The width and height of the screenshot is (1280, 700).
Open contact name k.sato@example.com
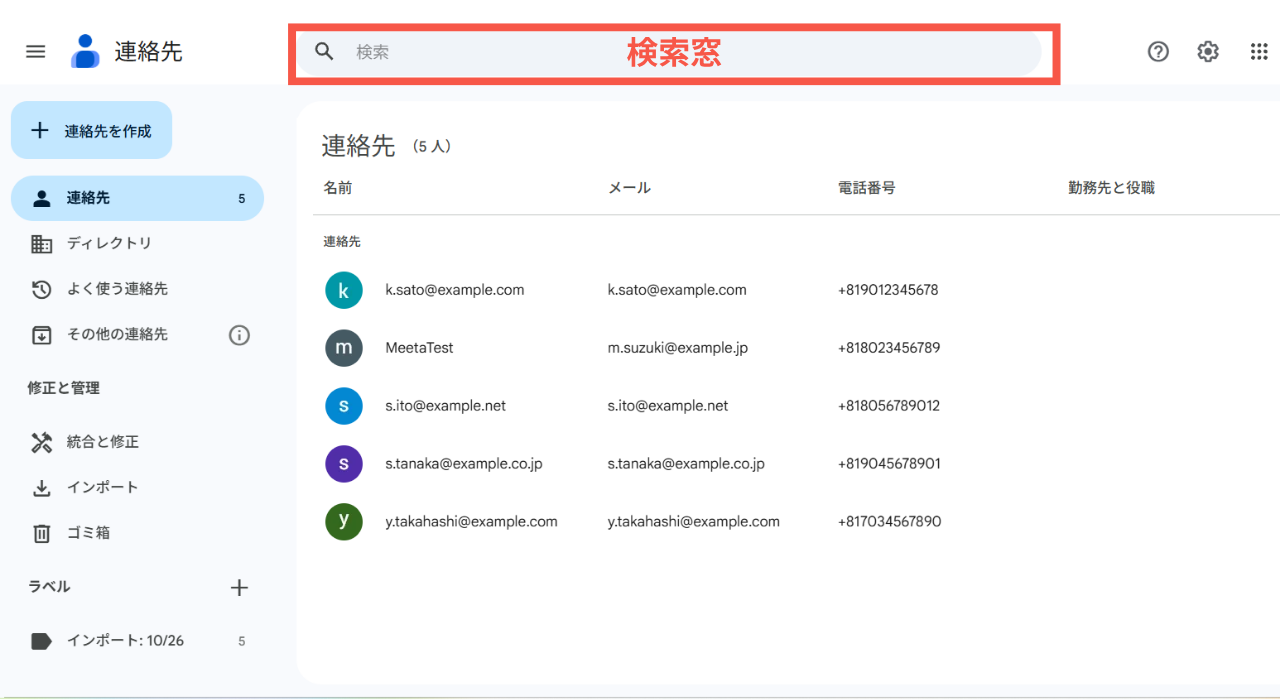click(455, 290)
